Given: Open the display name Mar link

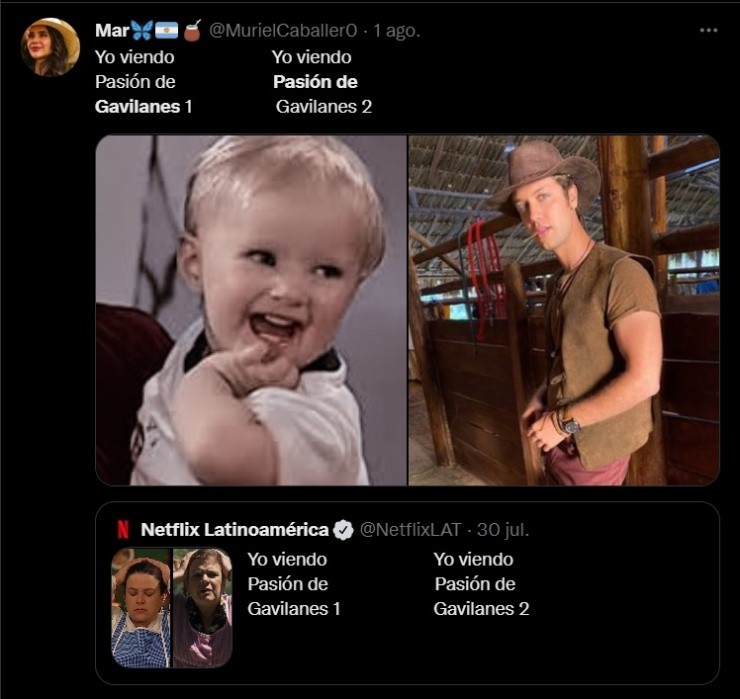Looking at the screenshot, I should point(112,31).
